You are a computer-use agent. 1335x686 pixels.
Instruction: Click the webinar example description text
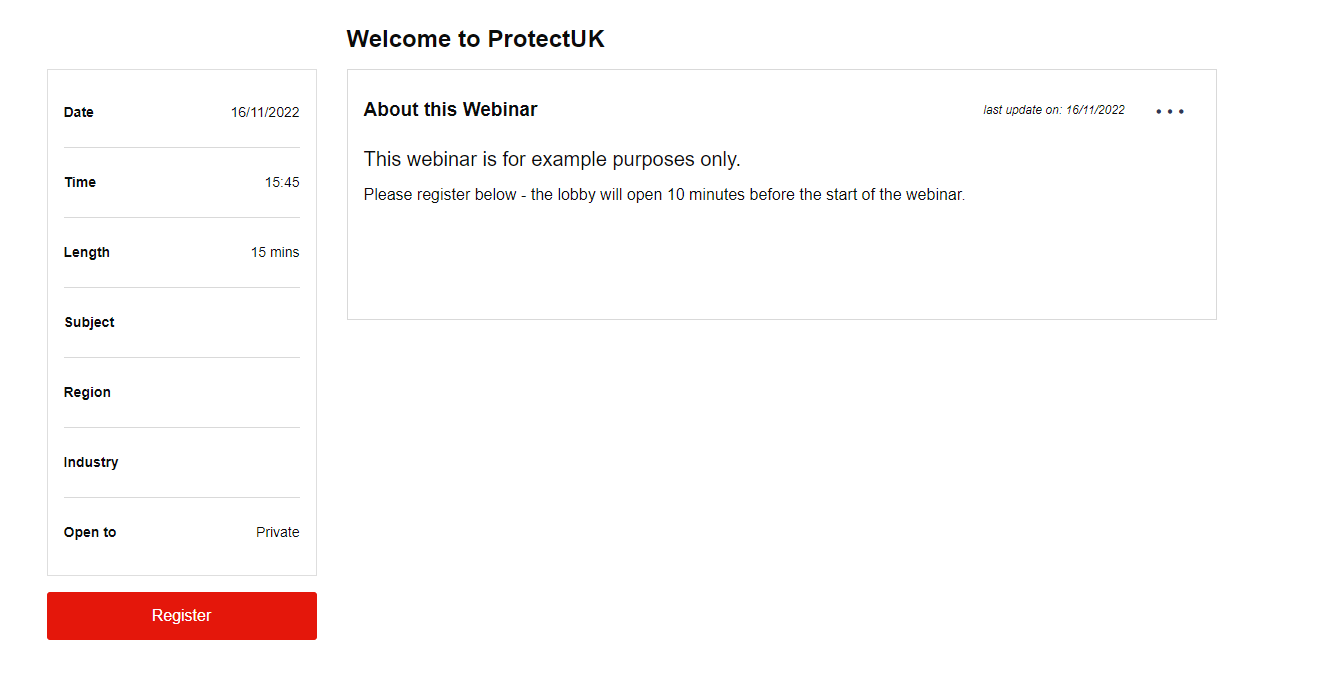point(552,159)
